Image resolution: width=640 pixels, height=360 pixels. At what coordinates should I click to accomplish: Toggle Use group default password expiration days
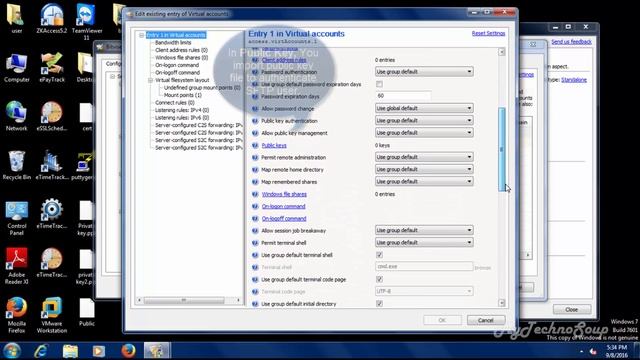(379, 84)
